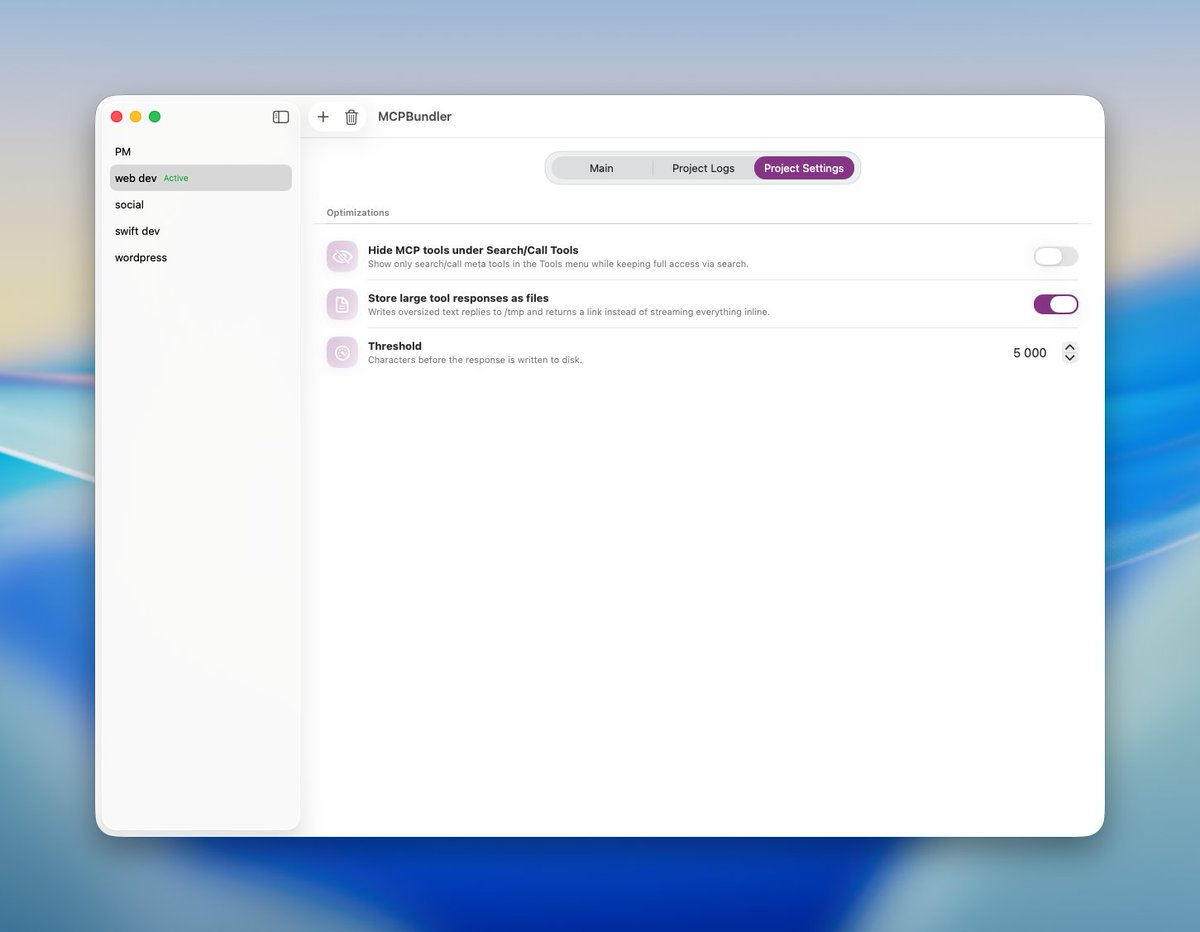Switch to the Main tab
Image resolution: width=1200 pixels, height=932 pixels.
pyautogui.click(x=601, y=168)
